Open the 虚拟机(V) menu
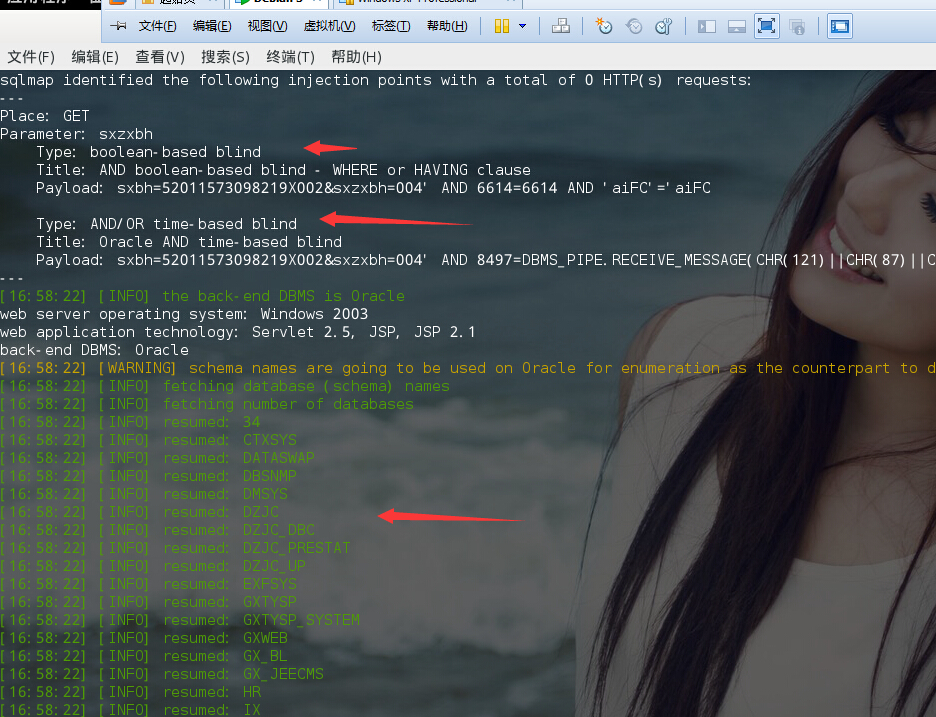This screenshot has width=936, height=717. (x=330, y=26)
